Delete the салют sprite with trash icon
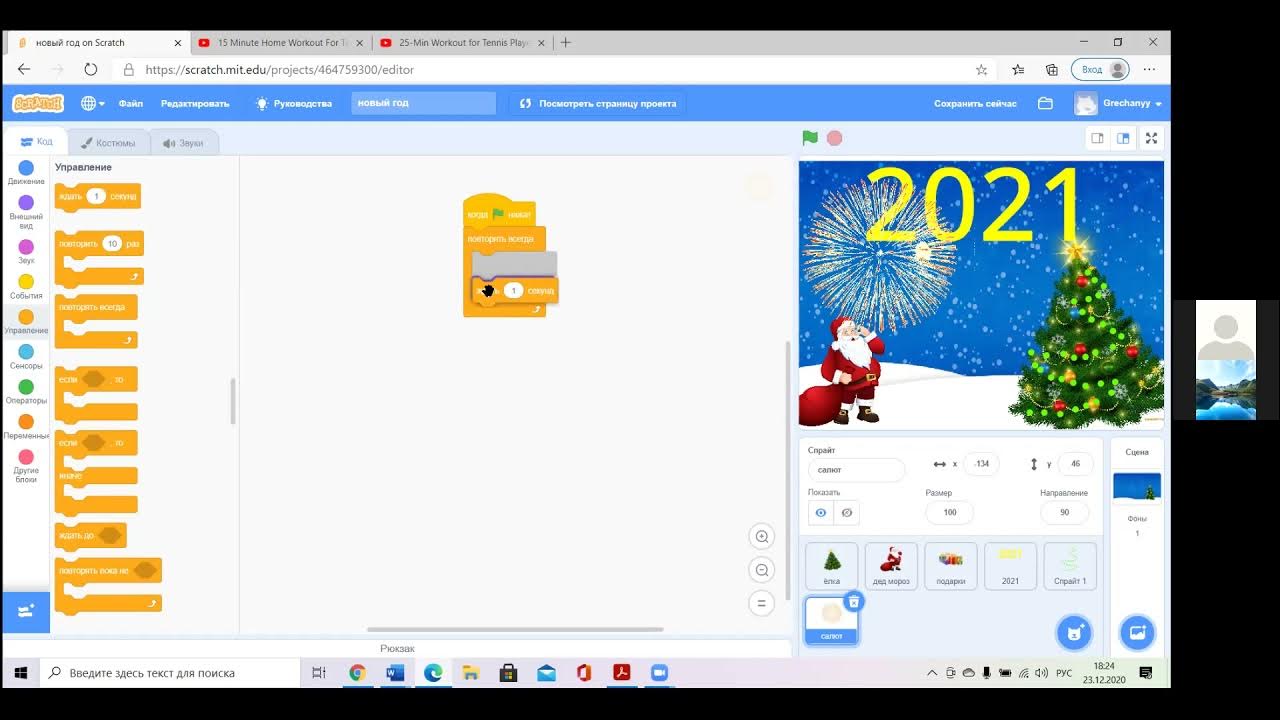 [x=854, y=601]
